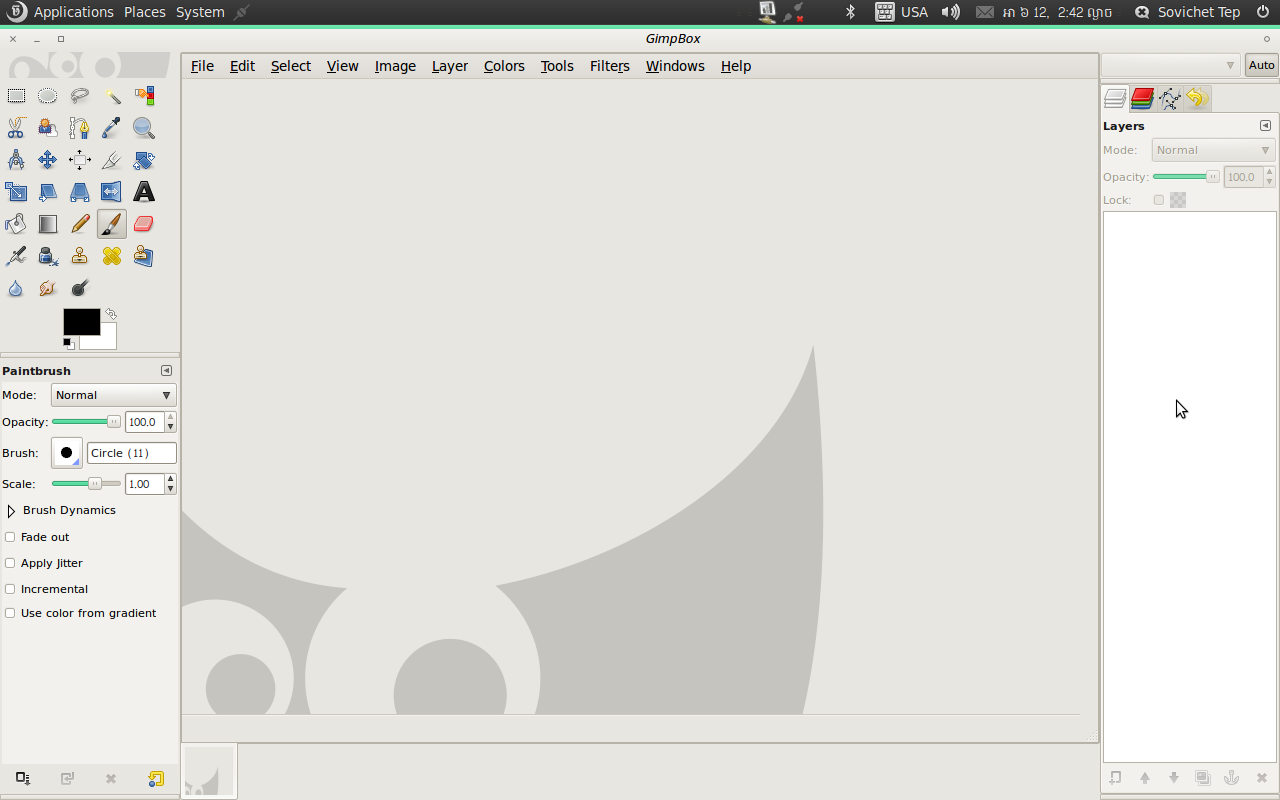Click the Circle (11) brush name field
This screenshot has height=800, width=1280.
pyautogui.click(x=131, y=453)
